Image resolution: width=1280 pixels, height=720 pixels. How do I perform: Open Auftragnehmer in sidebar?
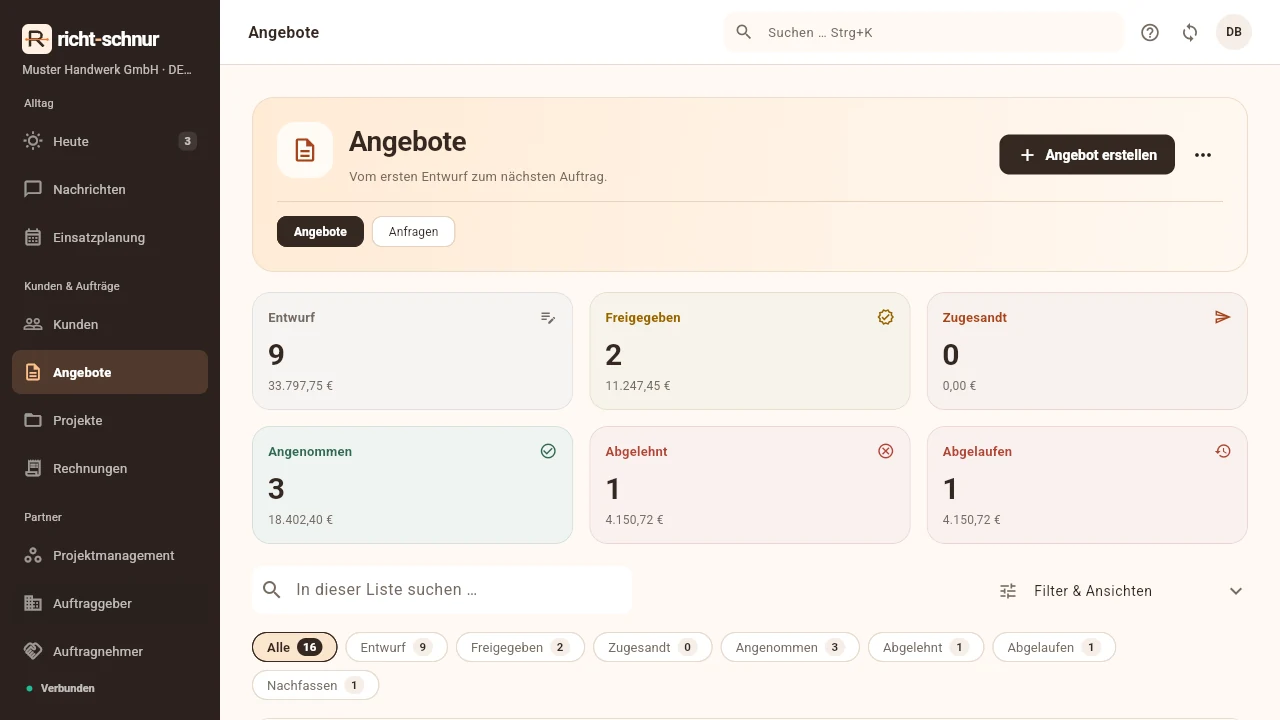point(110,651)
